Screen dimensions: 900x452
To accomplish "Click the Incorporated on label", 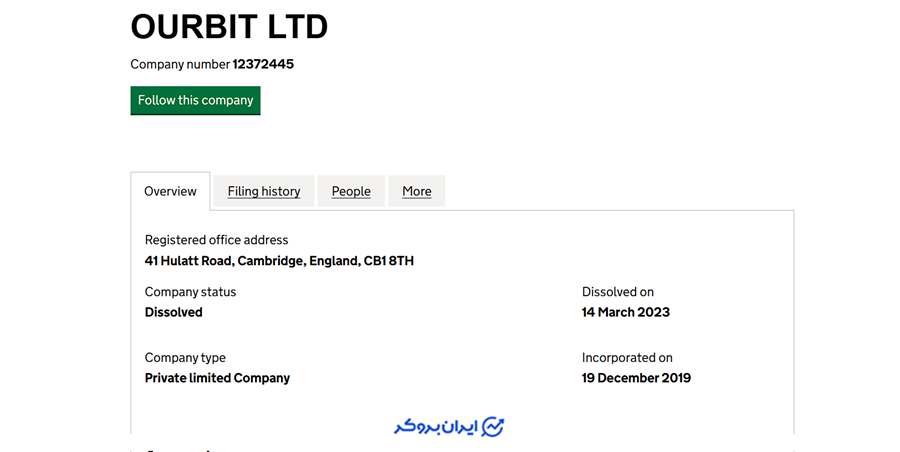I will [627, 358].
